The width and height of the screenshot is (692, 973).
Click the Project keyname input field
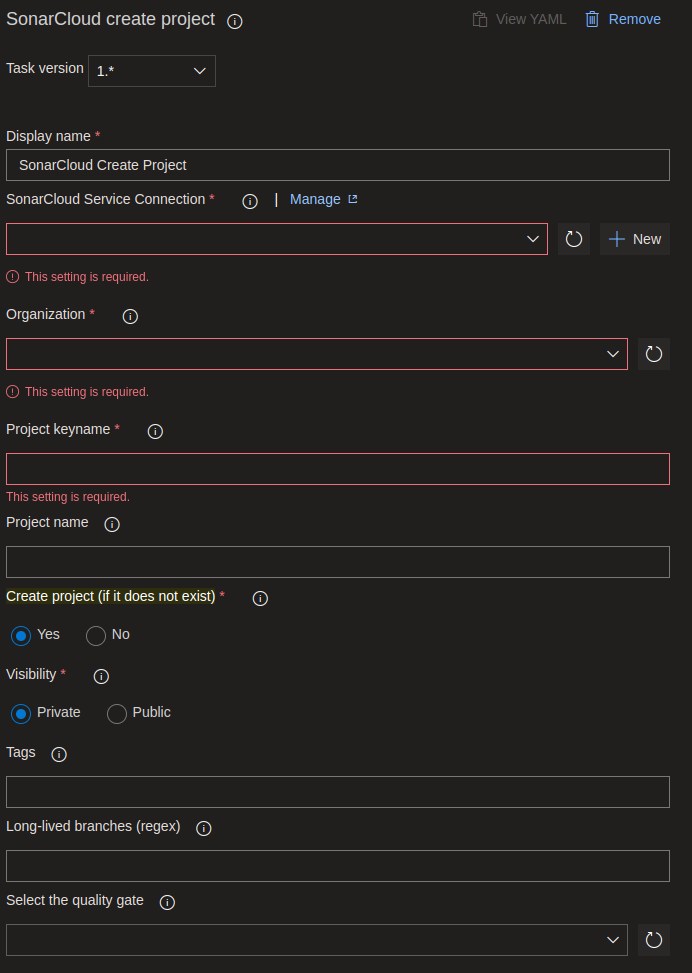(x=338, y=469)
